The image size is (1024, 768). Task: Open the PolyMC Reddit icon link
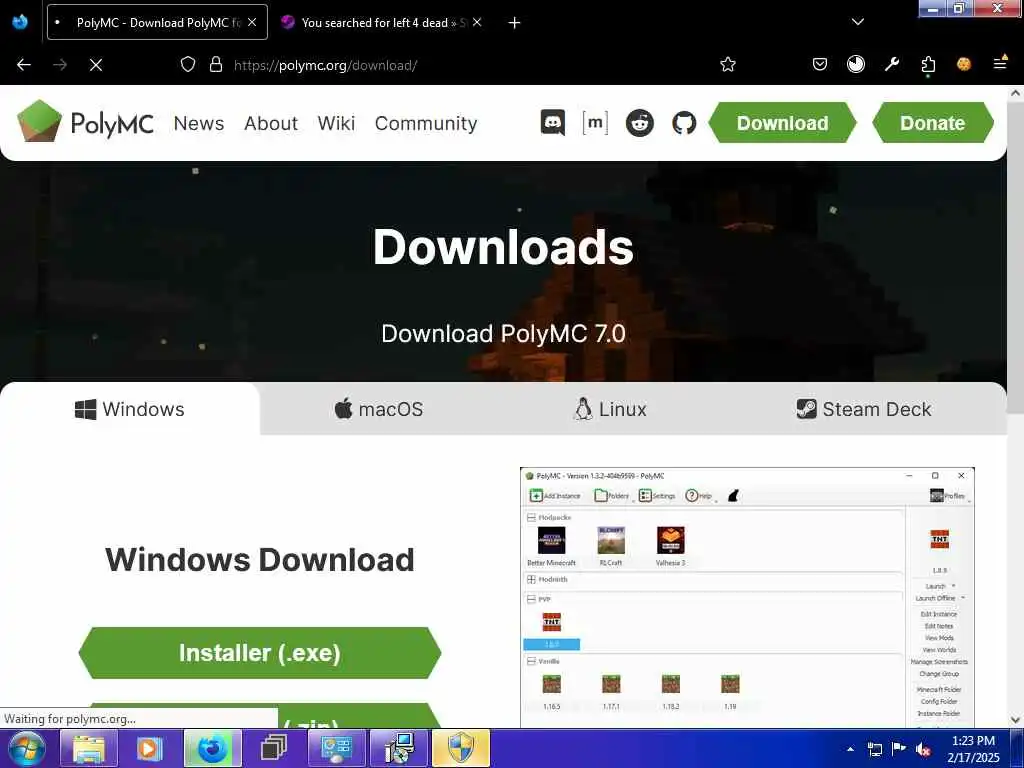[639, 123]
